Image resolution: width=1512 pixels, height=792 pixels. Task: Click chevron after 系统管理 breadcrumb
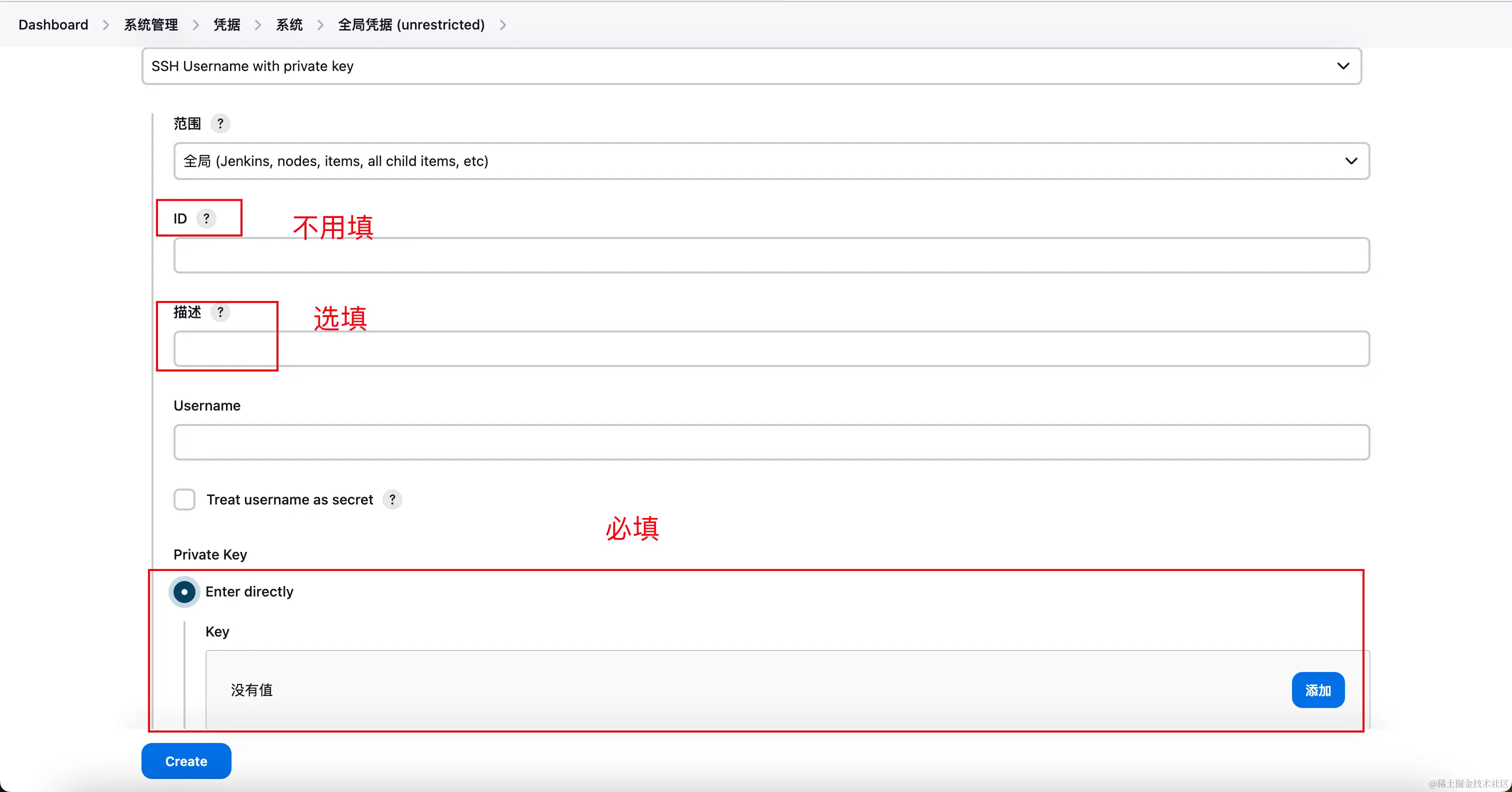196,25
